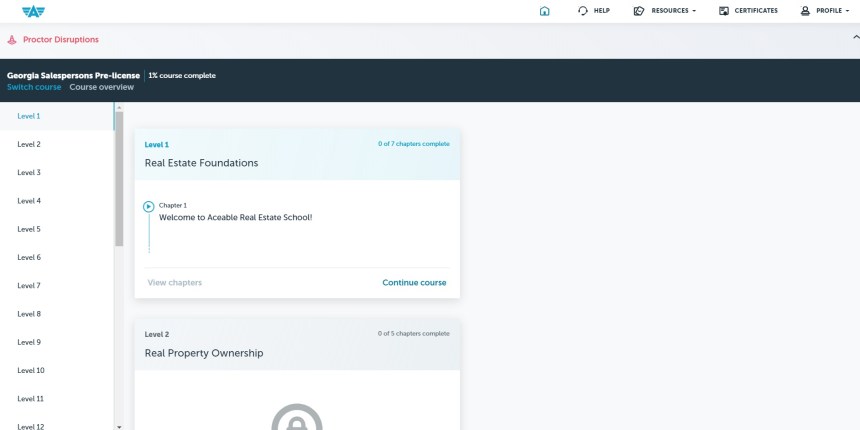Click the sidebar scroll down arrow
Screen dimensions: 860x430
click(119, 426)
